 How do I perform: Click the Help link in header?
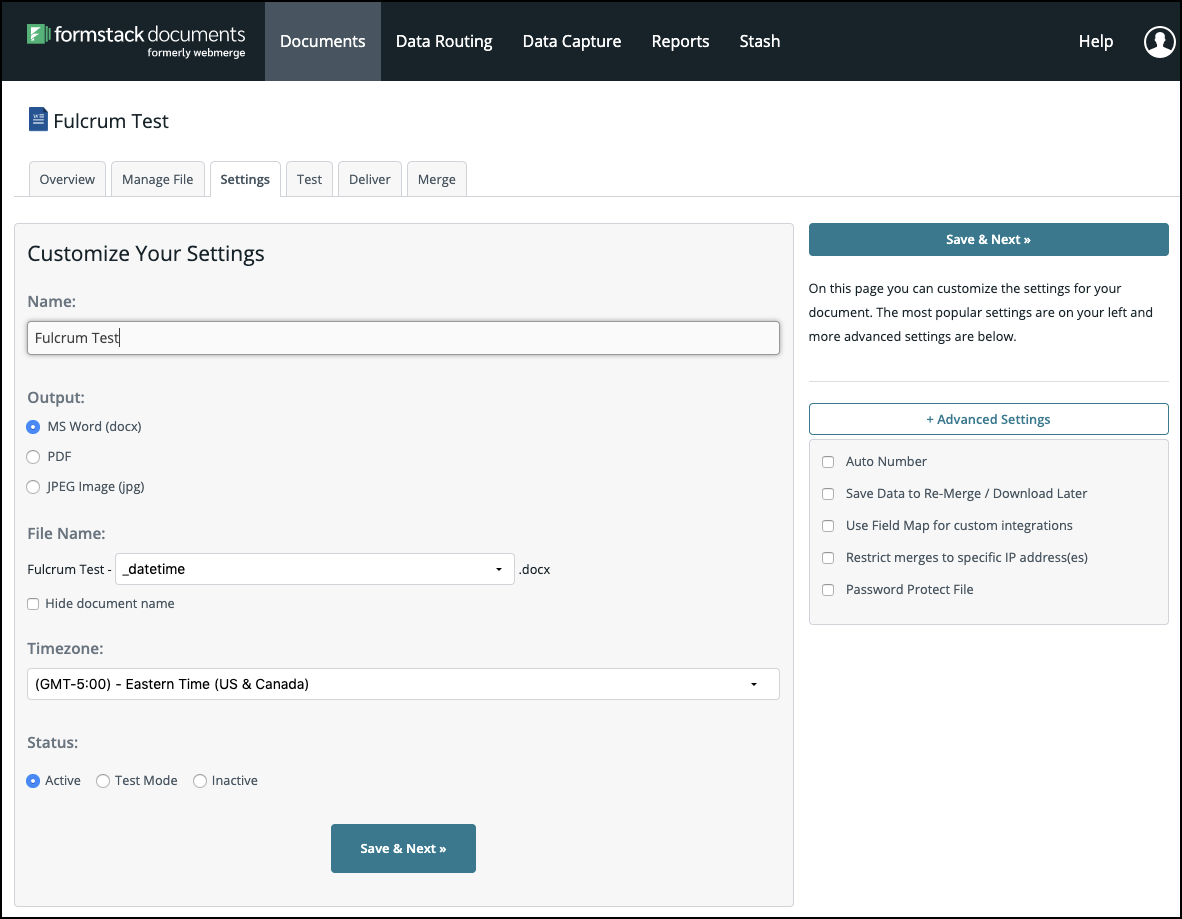point(1095,42)
